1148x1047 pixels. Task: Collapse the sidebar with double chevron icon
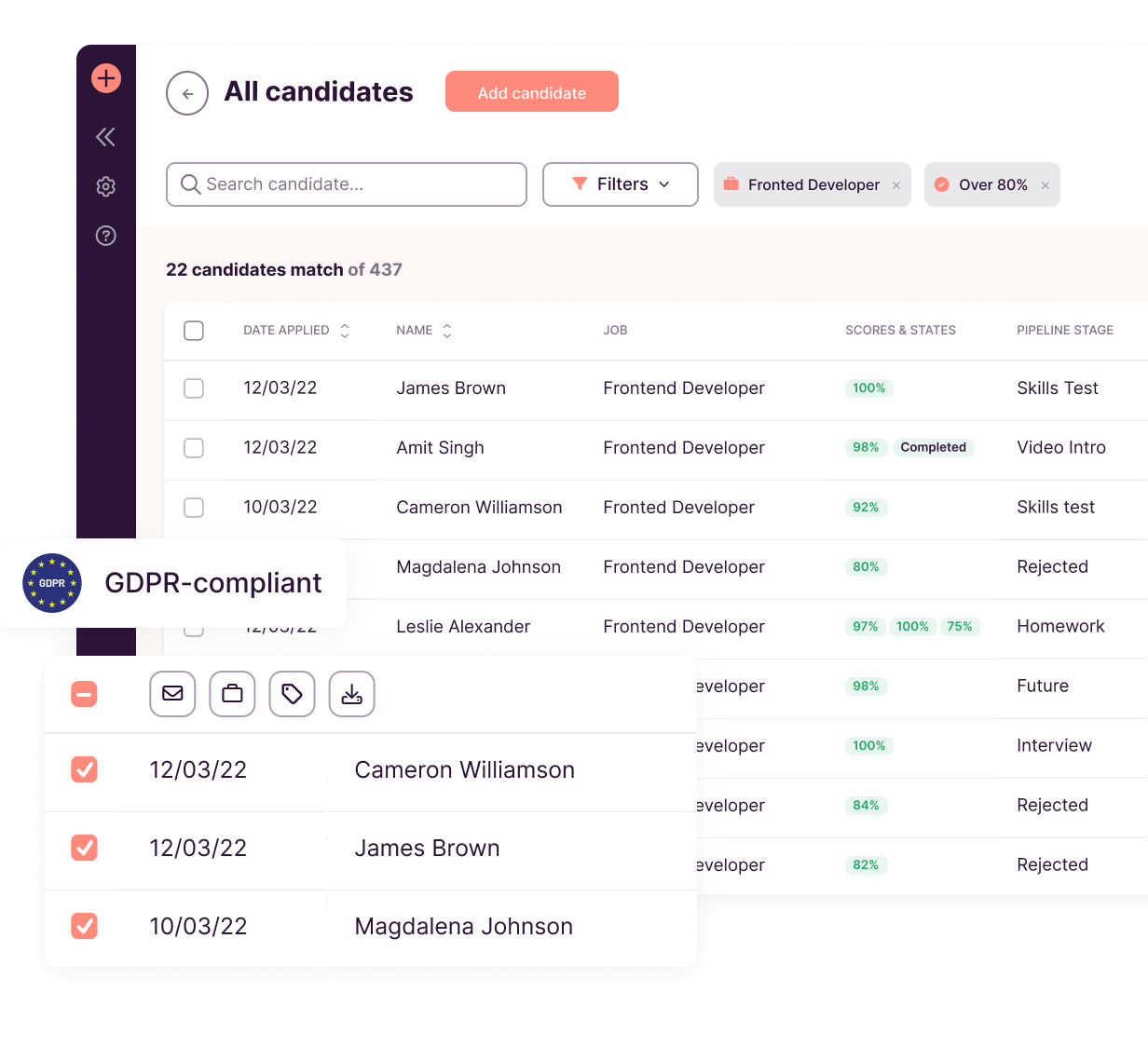[106, 137]
